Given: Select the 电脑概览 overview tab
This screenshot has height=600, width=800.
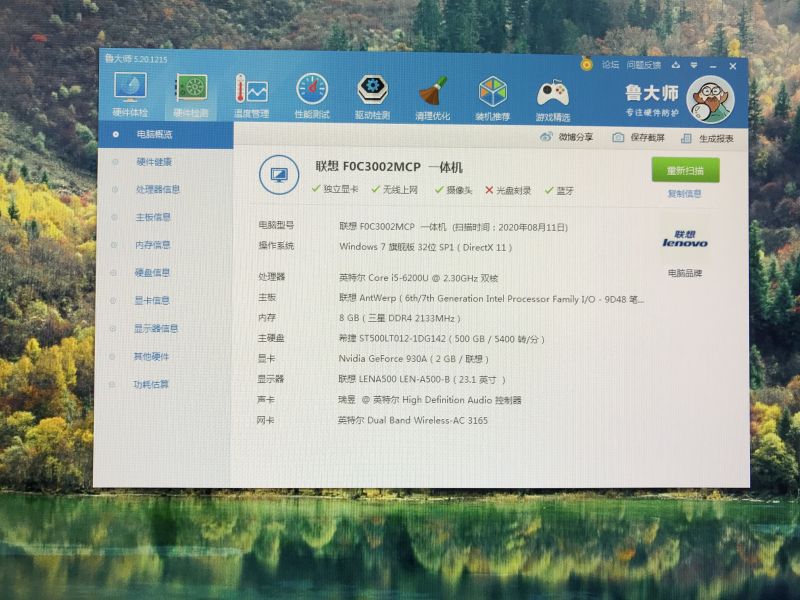Looking at the screenshot, I should coord(166,135).
